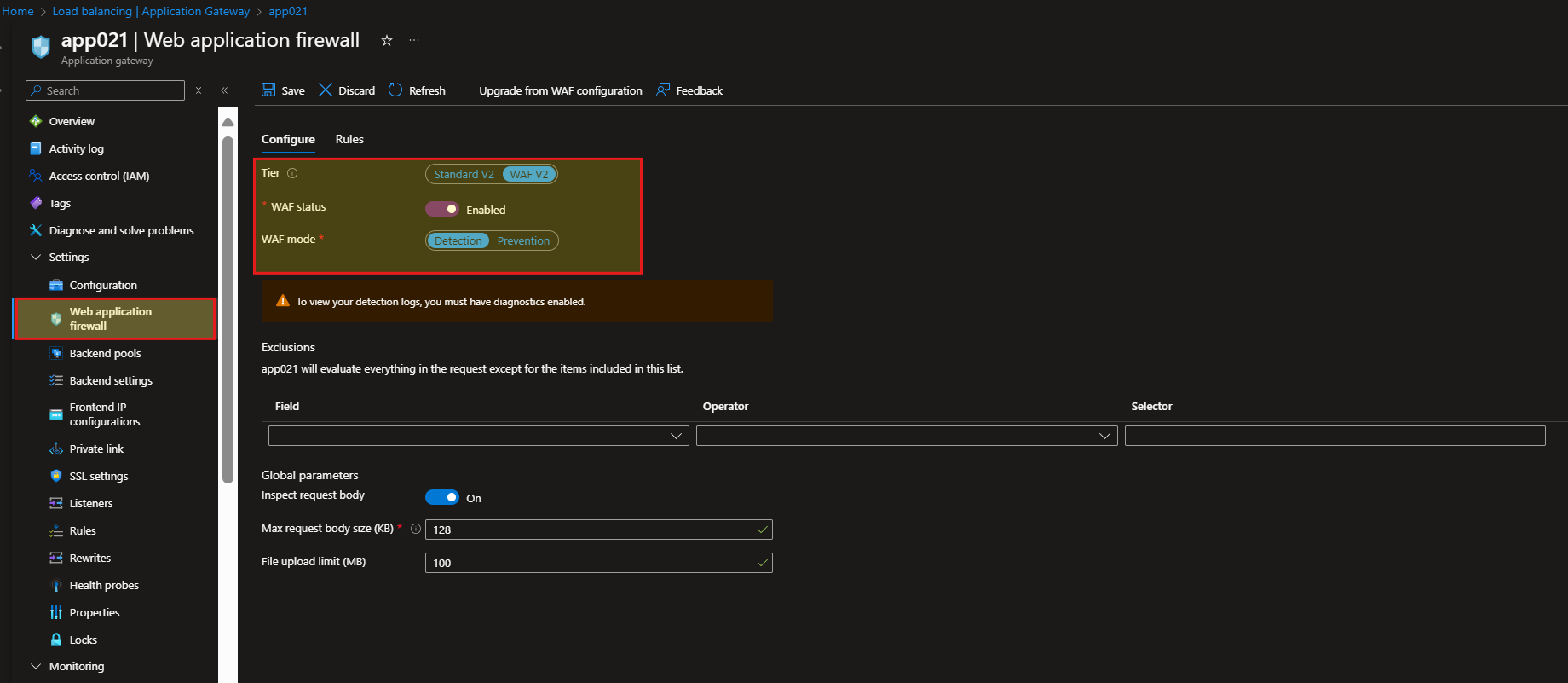
Task: Click the Tier info icon
Action: (x=292, y=173)
